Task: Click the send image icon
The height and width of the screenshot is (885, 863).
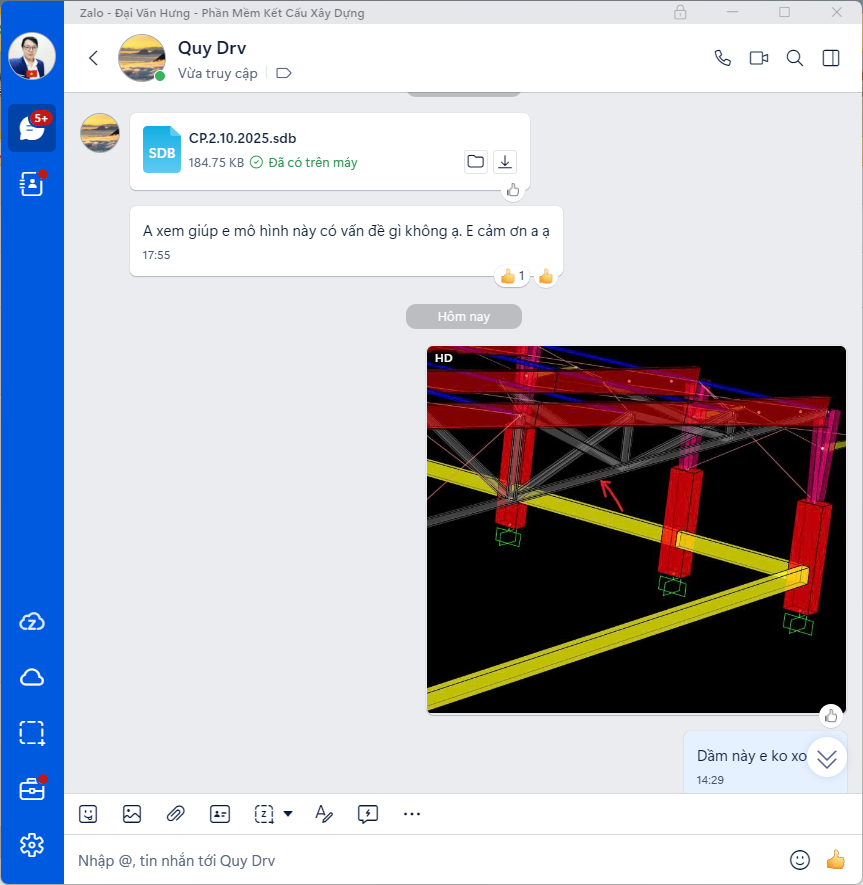Action: pos(132,814)
